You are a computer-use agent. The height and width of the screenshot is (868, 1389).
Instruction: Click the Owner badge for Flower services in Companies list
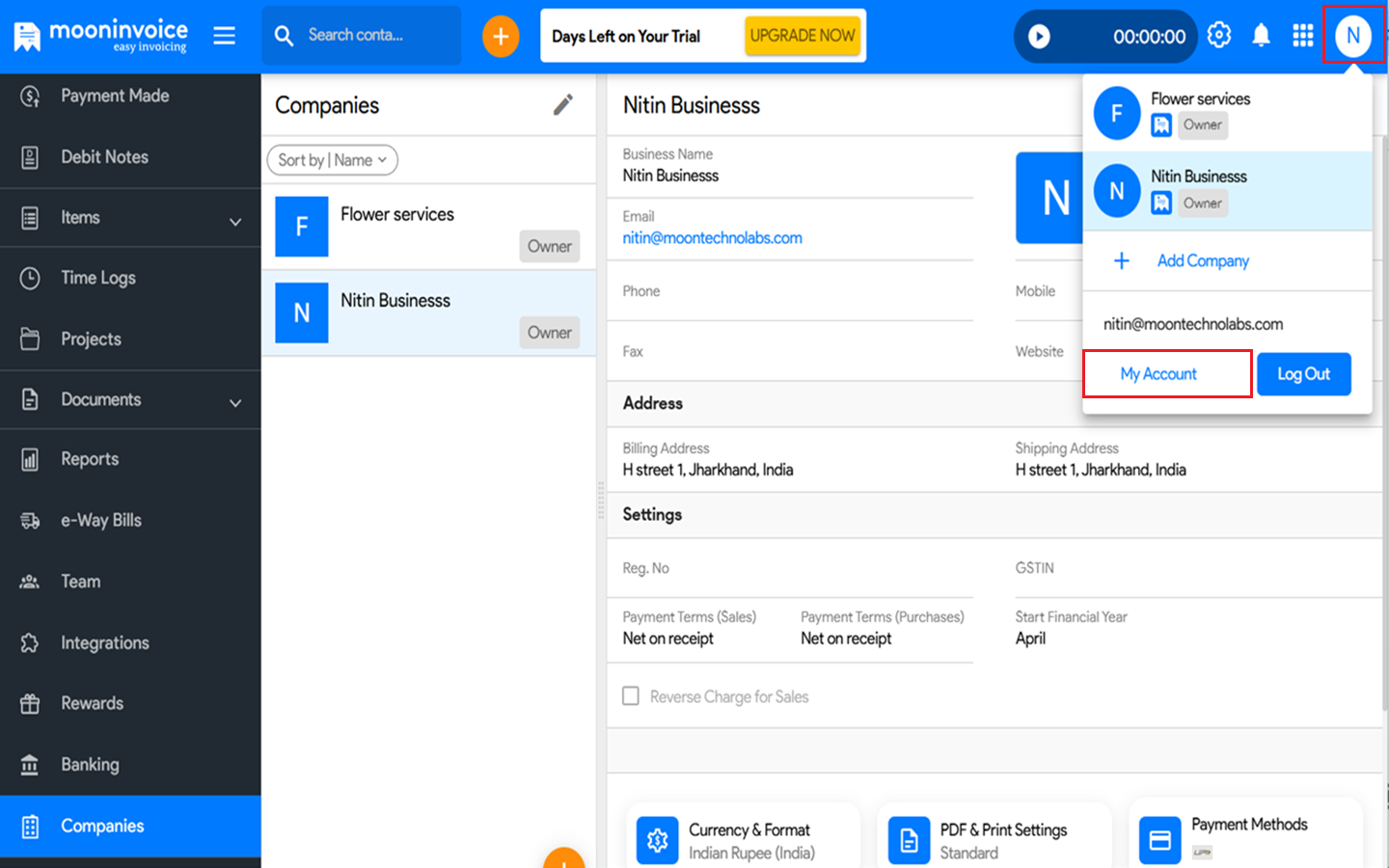point(550,246)
